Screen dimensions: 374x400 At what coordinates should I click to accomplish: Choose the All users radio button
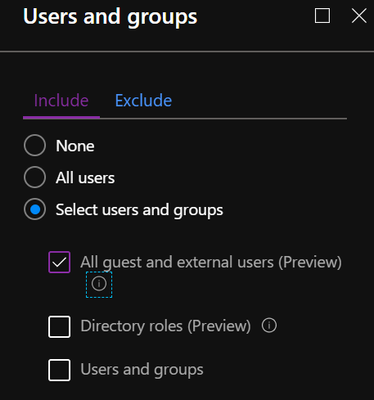[35, 177]
